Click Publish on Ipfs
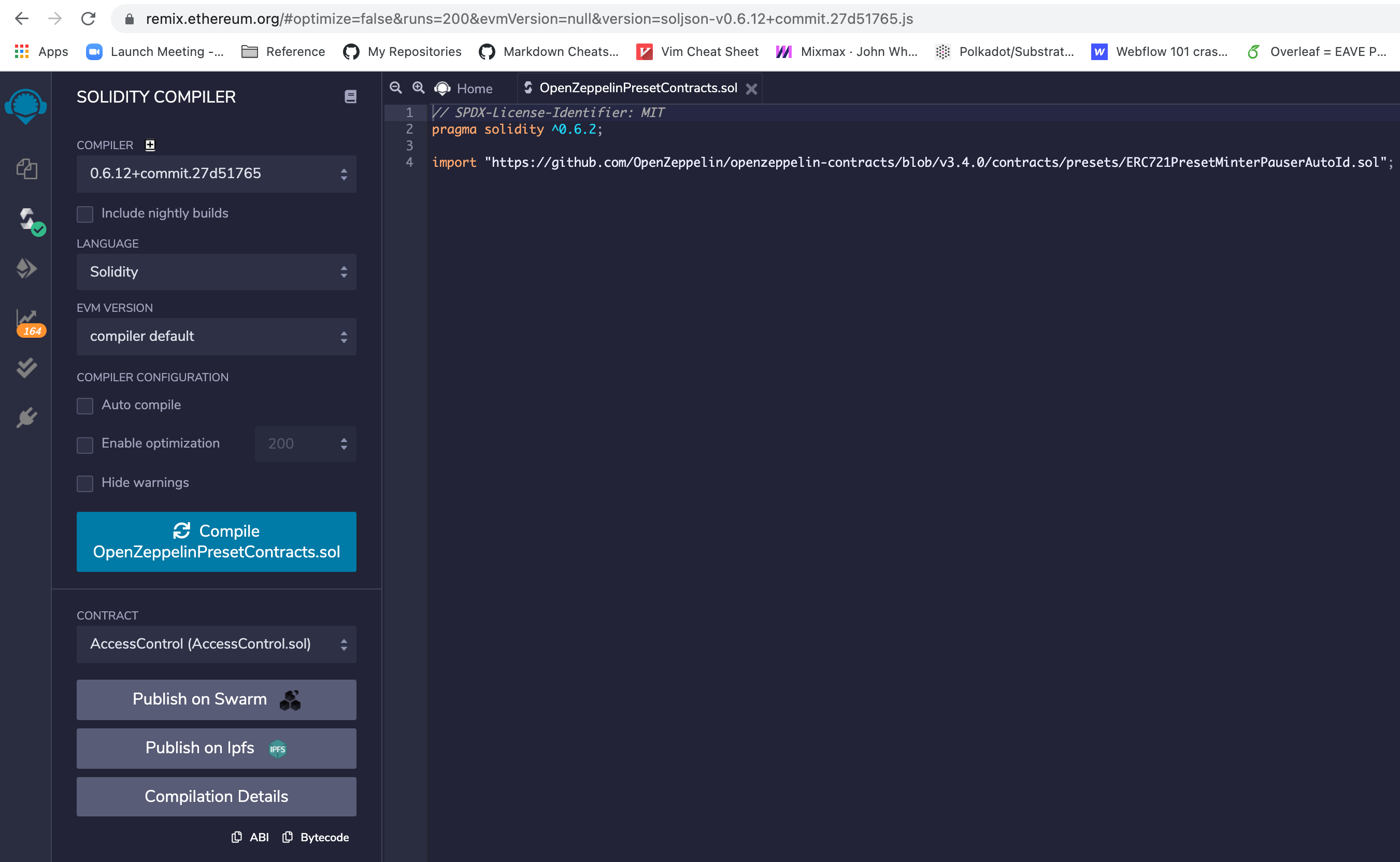 pyautogui.click(x=217, y=748)
